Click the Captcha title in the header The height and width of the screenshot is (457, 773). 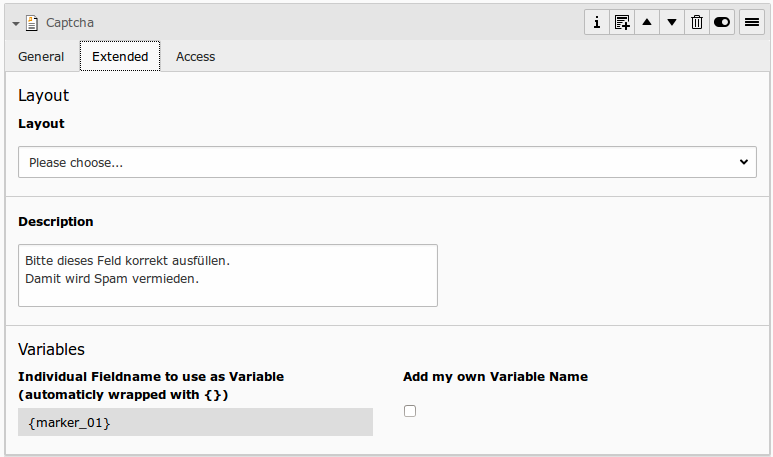pos(70,22)
